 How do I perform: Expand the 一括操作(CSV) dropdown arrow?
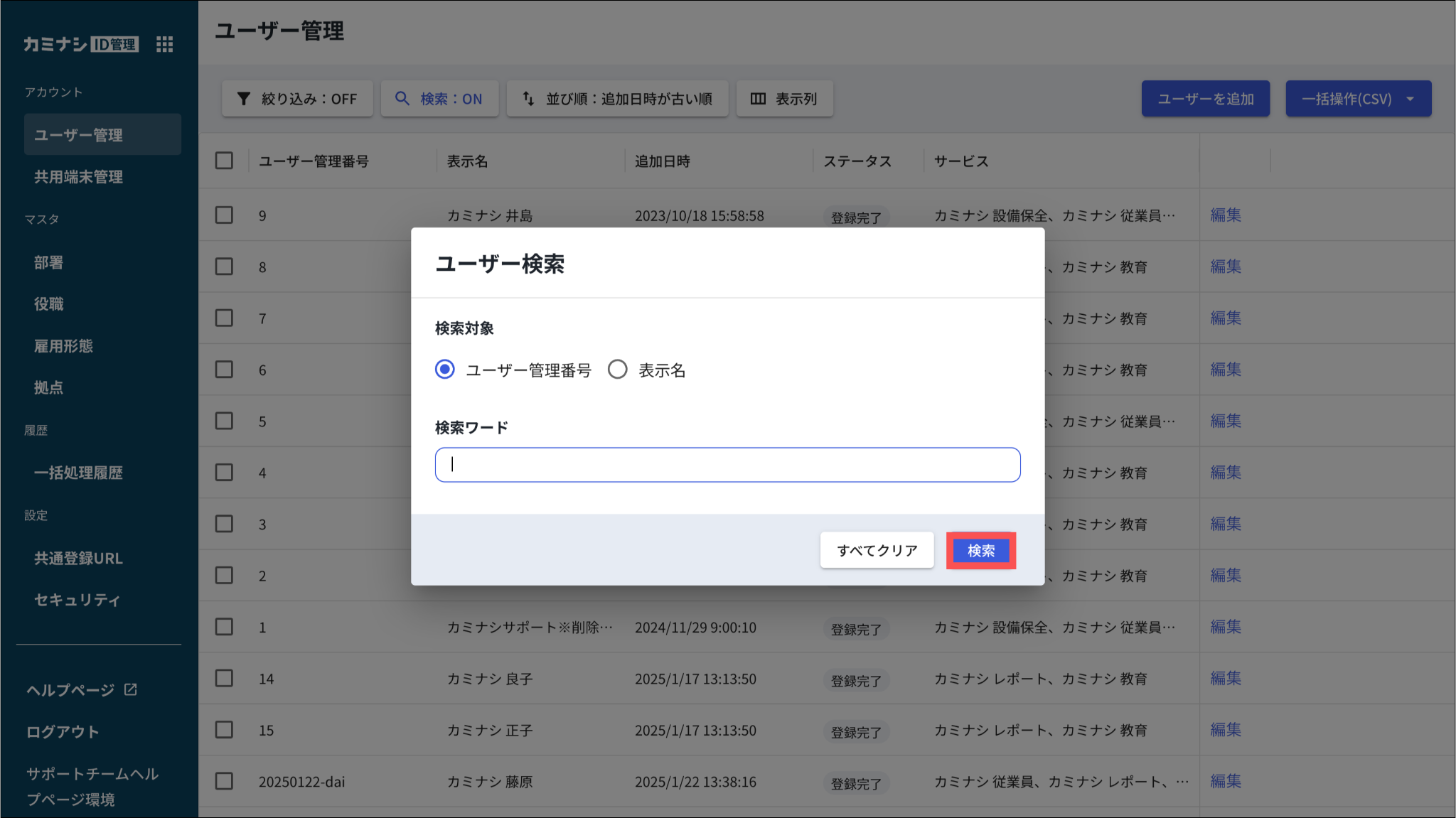(x=1410, y=99)
